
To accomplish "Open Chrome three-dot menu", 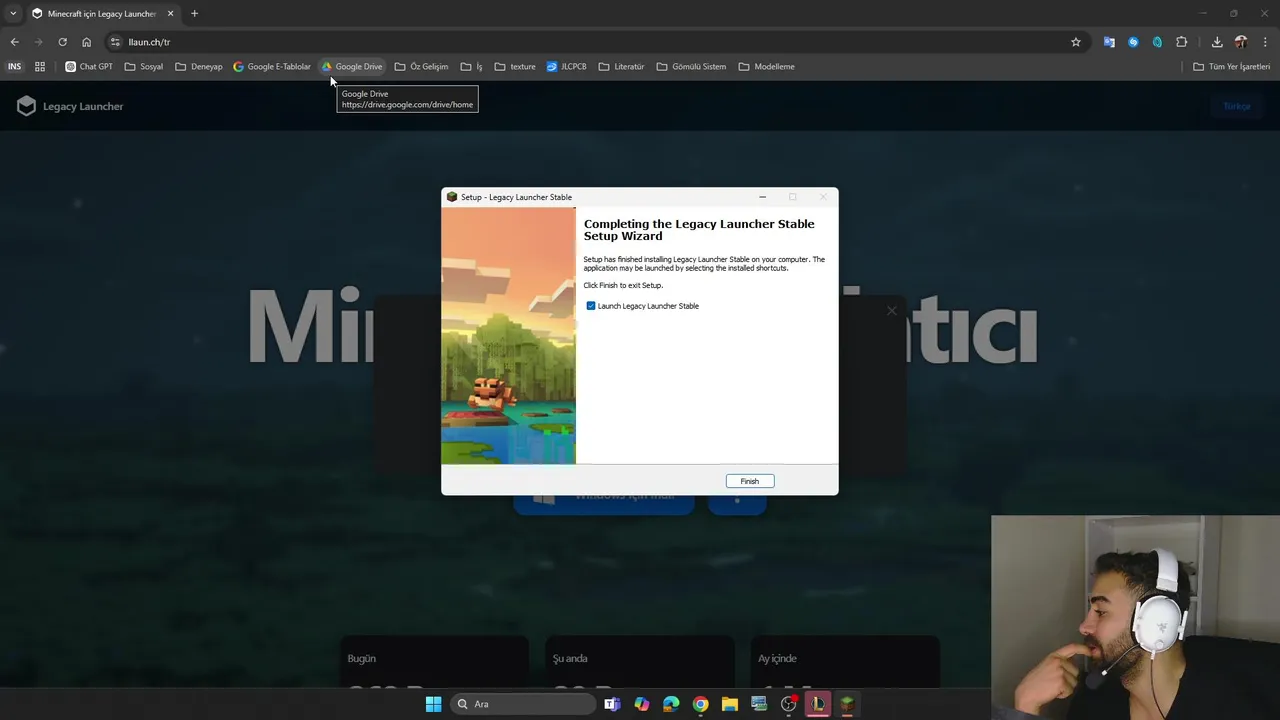I will tap(1265, 42).
